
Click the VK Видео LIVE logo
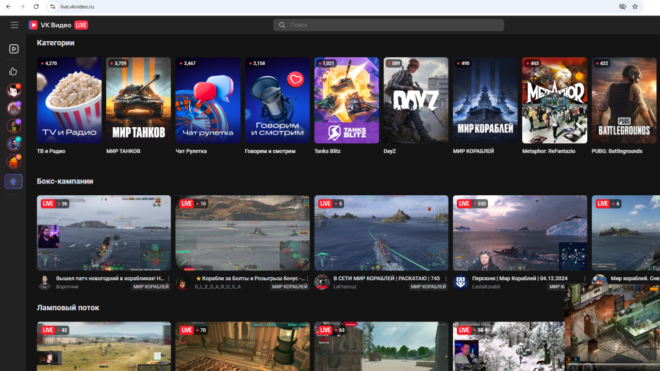tap(58, 25)
